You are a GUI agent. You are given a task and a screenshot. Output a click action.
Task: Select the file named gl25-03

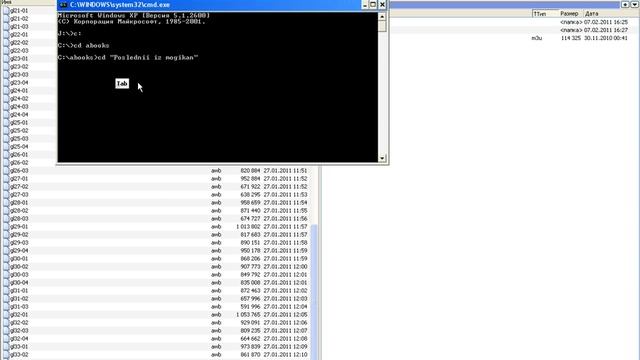pyautogui.click(x=19, y=138)
